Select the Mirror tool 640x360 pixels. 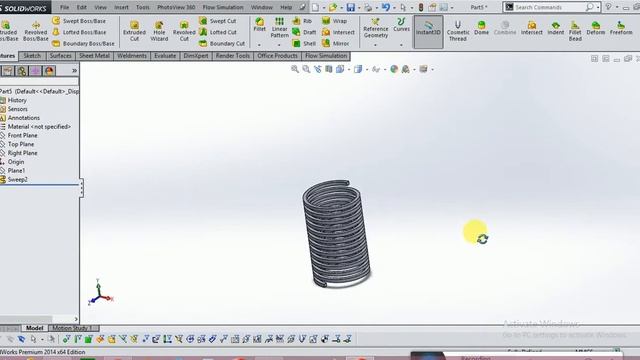[x=336, y=43]
